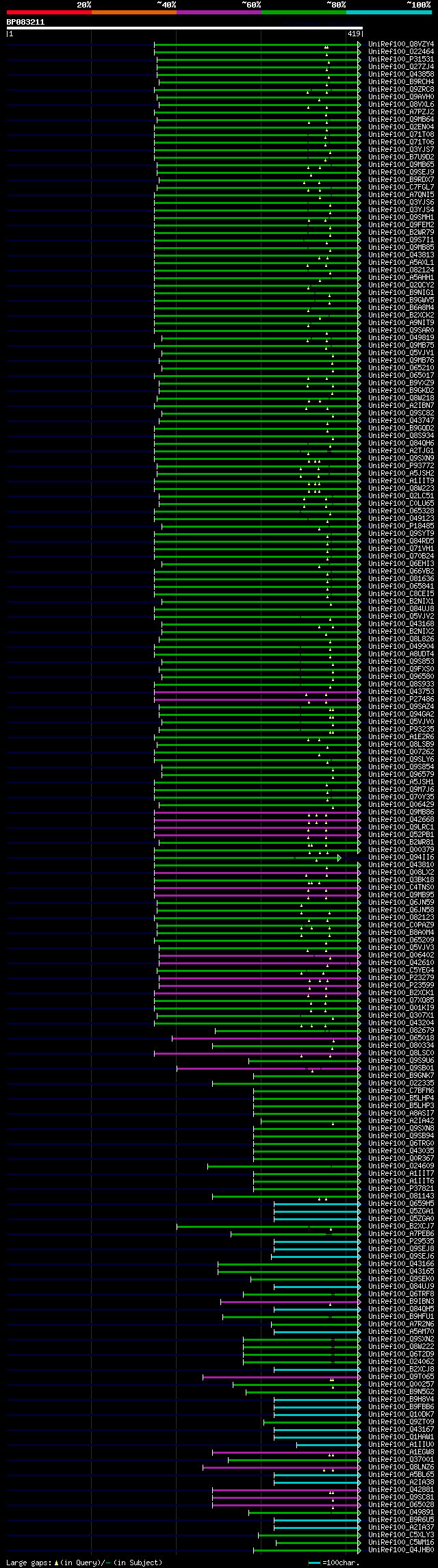Select the UniRef100_Q8LSC0 label
Image resolution: width=438 pixels, height=1568 pixels.
pos(401,1053)
